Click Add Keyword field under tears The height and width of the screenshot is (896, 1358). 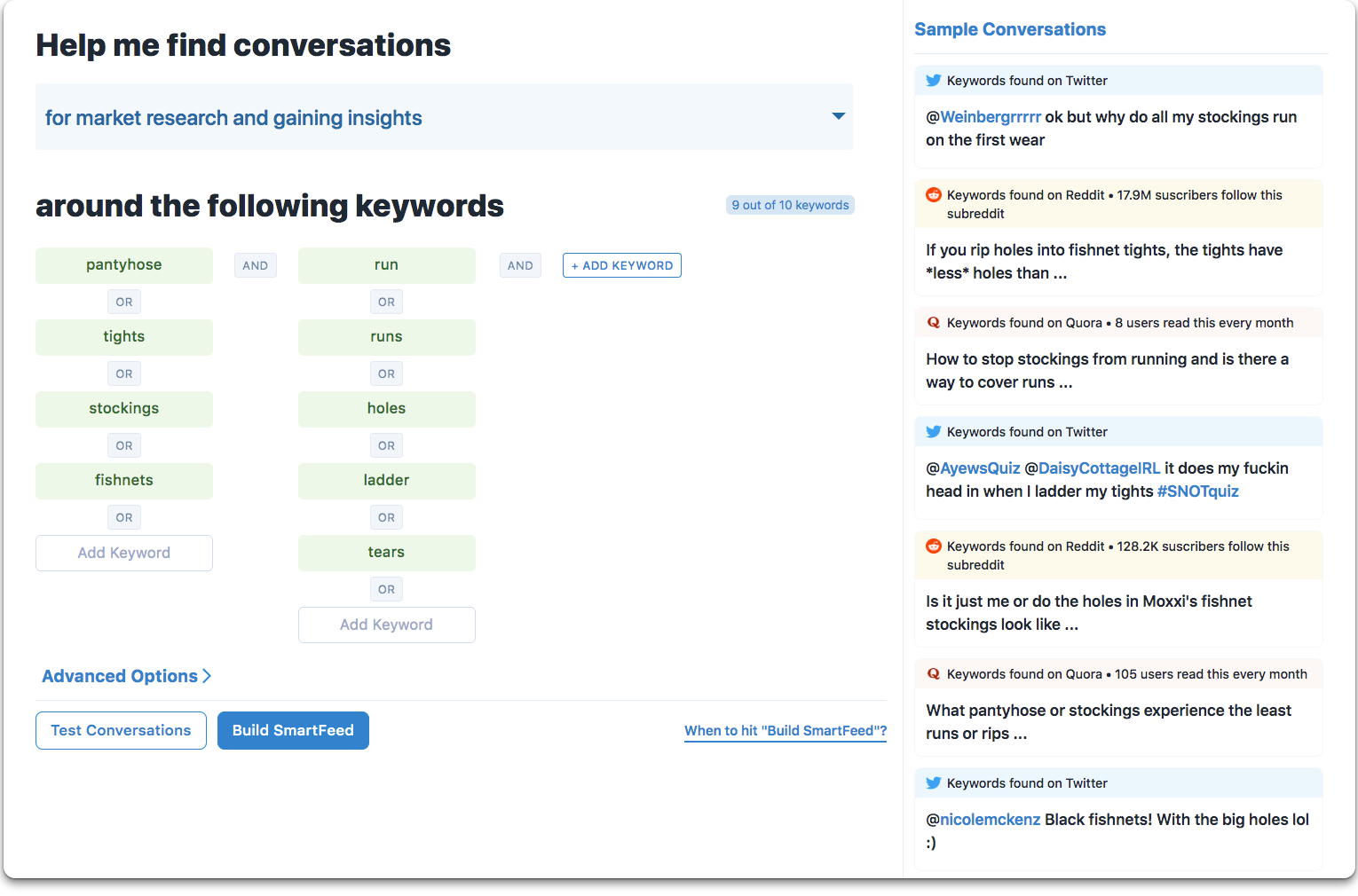tap(386, 625)
